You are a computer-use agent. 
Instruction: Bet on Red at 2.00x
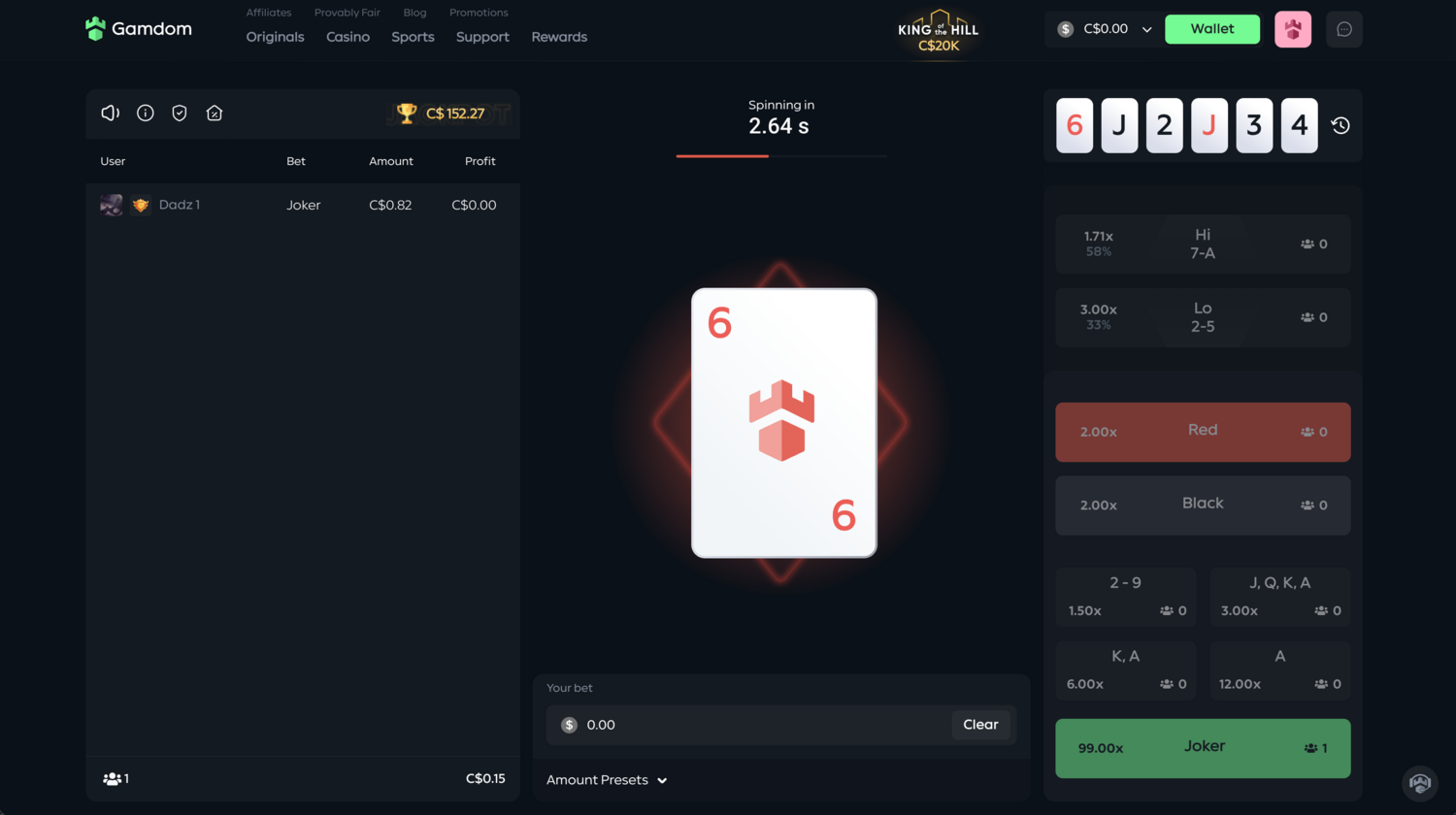pyautogui.click(x=1203, y=432)
